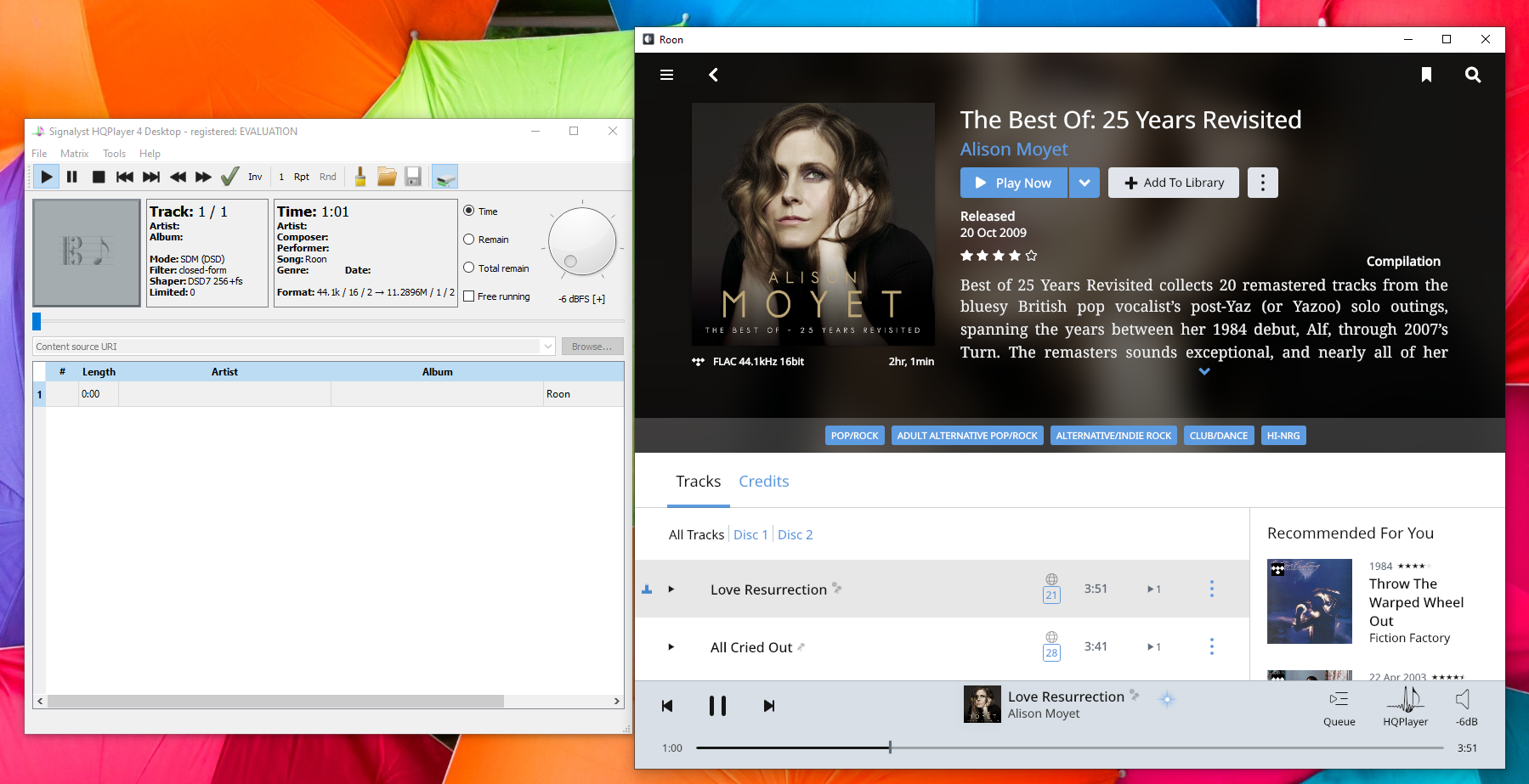Open playlist via folder icon in HQPlayer
Viewport: 1529px width, 784px height.
coord(387,177)
